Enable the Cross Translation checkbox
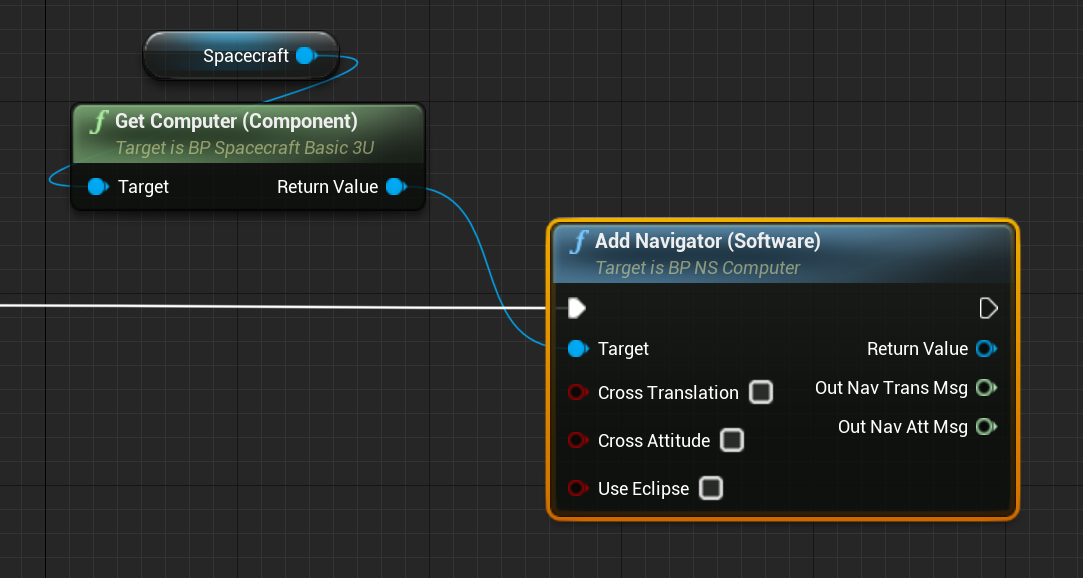This screenshot has width=1083, height=578. click(761, 392)
